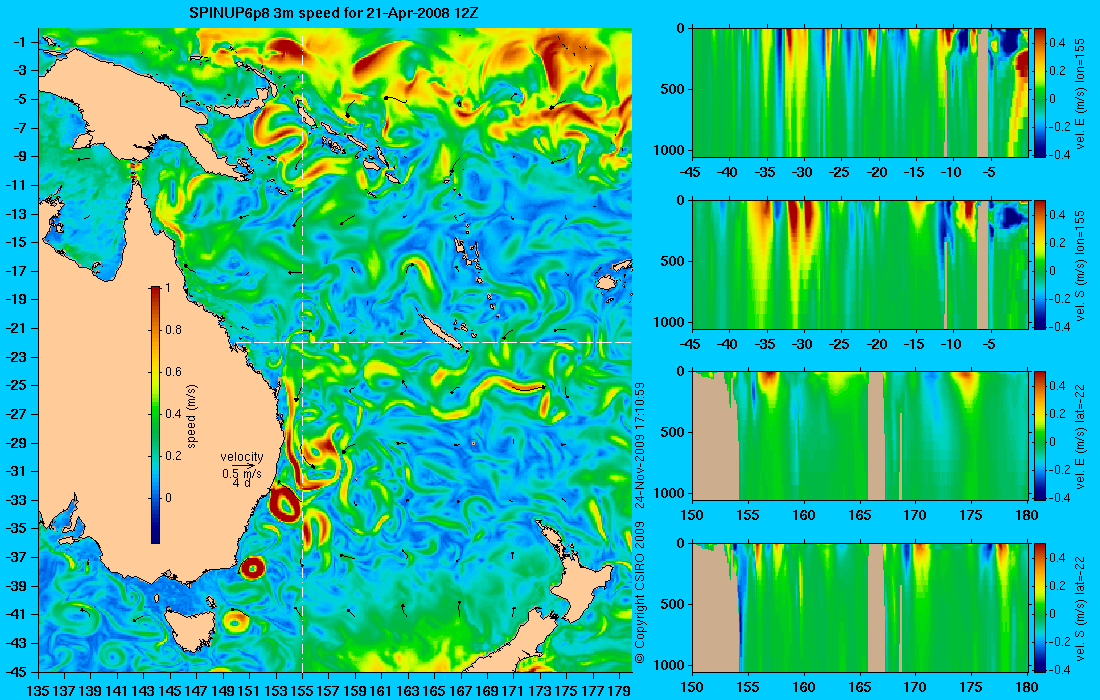Click the "0.8" tick on the speed colorbar

coord(173,330)
